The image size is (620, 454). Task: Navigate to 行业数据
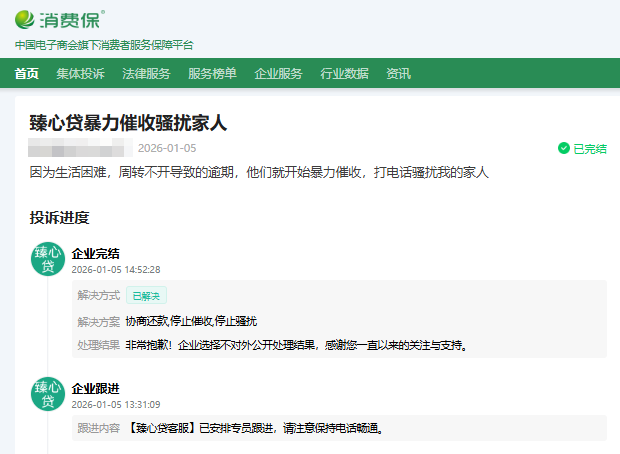tap(344, 73)
